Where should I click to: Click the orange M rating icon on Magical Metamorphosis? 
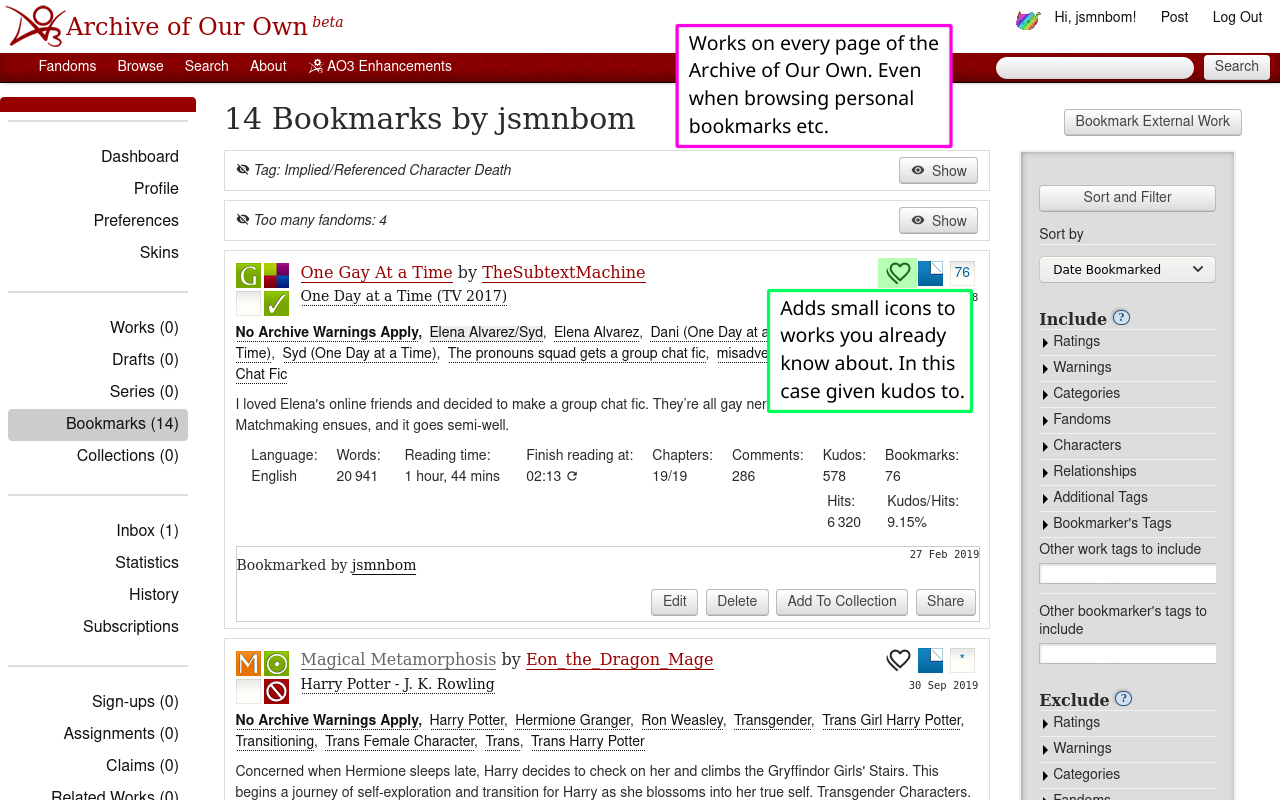pos(248,663)
